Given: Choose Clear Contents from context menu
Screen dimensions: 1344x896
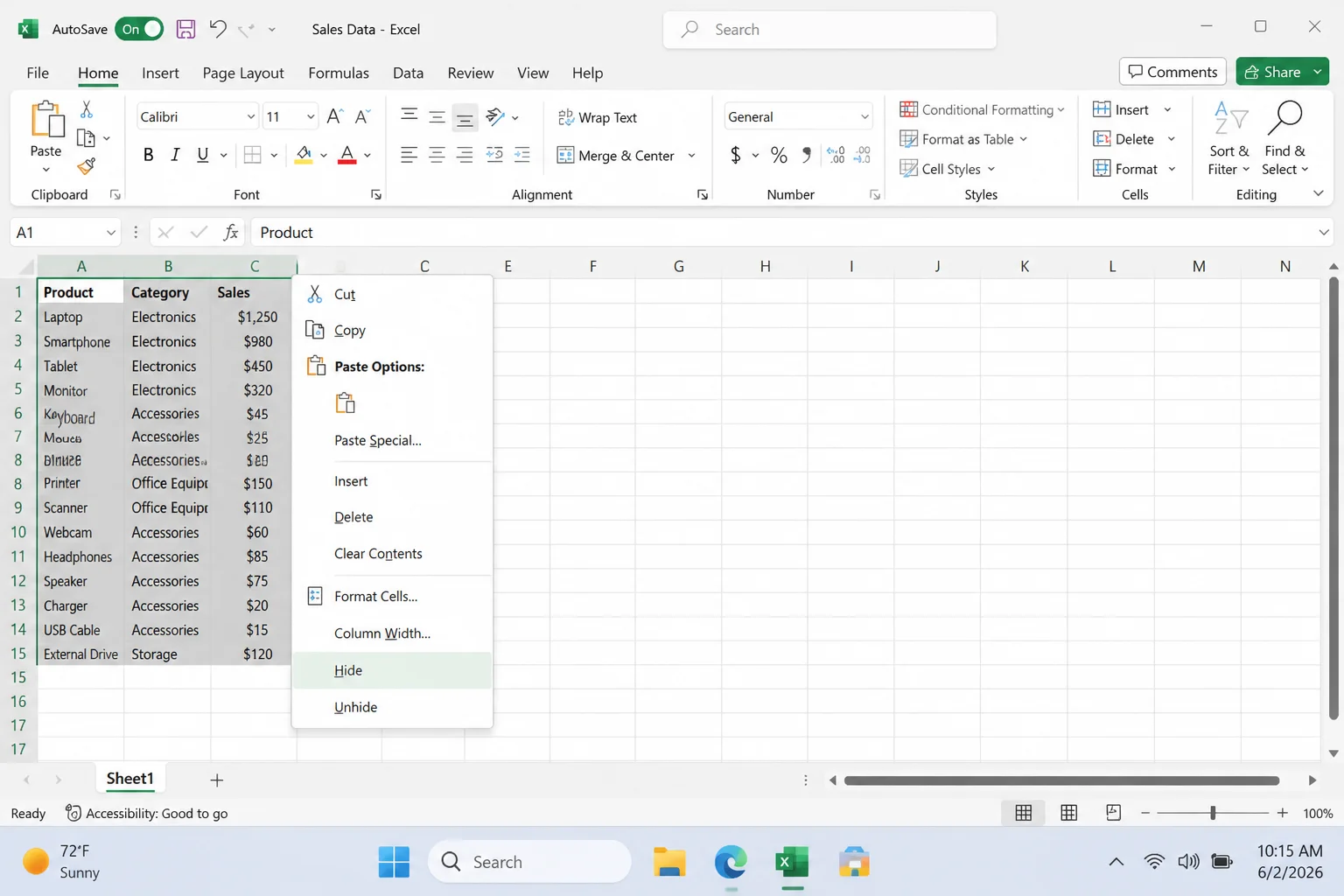Looking at the screenshot, I should (x=392, y=554).
